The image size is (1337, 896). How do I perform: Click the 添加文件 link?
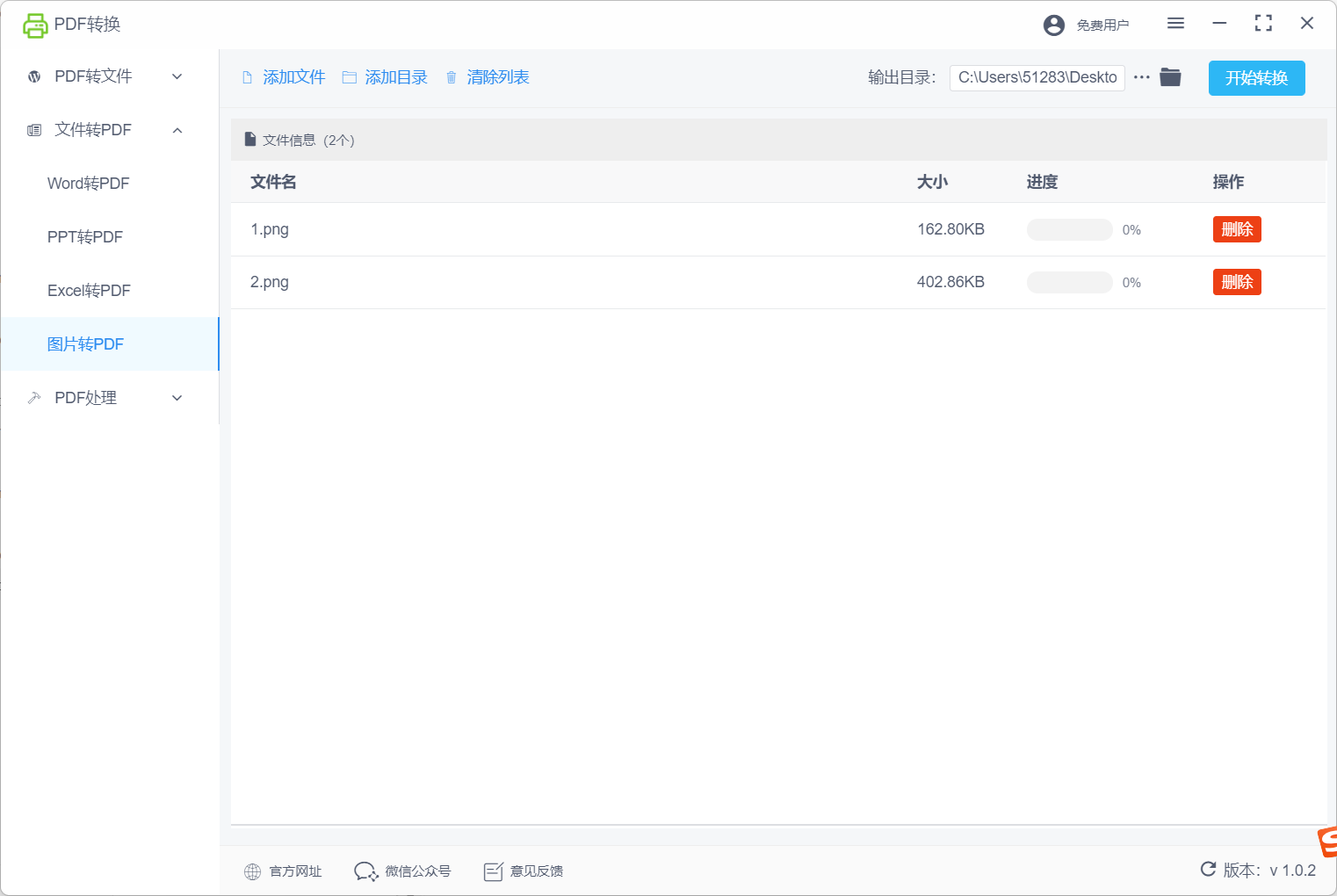click(294, 77)
